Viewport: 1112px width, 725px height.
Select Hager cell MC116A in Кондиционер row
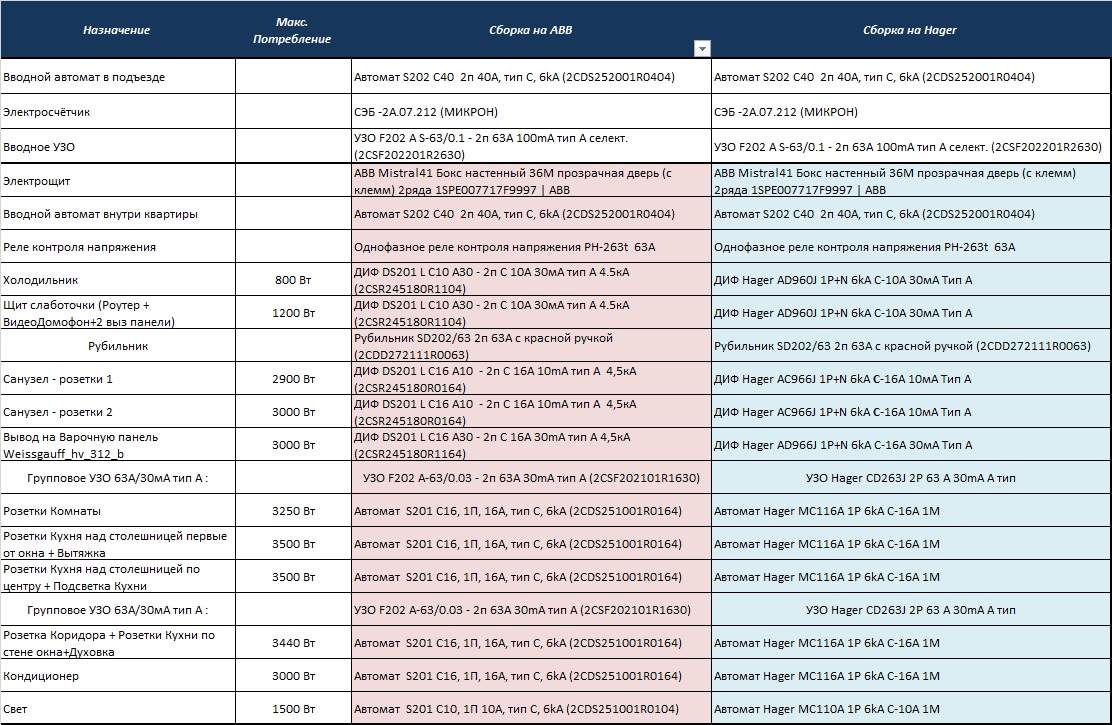pos(911,675)
